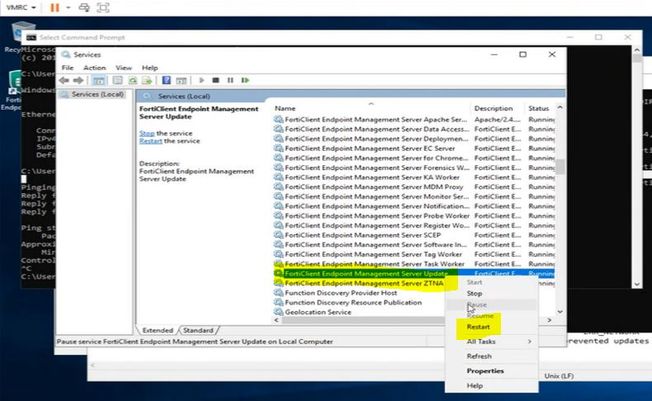The width and height of the screenshot is (652, 401).
Task: Select FortiClient Endpoint Management Server SCEP service
Action: click(x=414, y=235)
